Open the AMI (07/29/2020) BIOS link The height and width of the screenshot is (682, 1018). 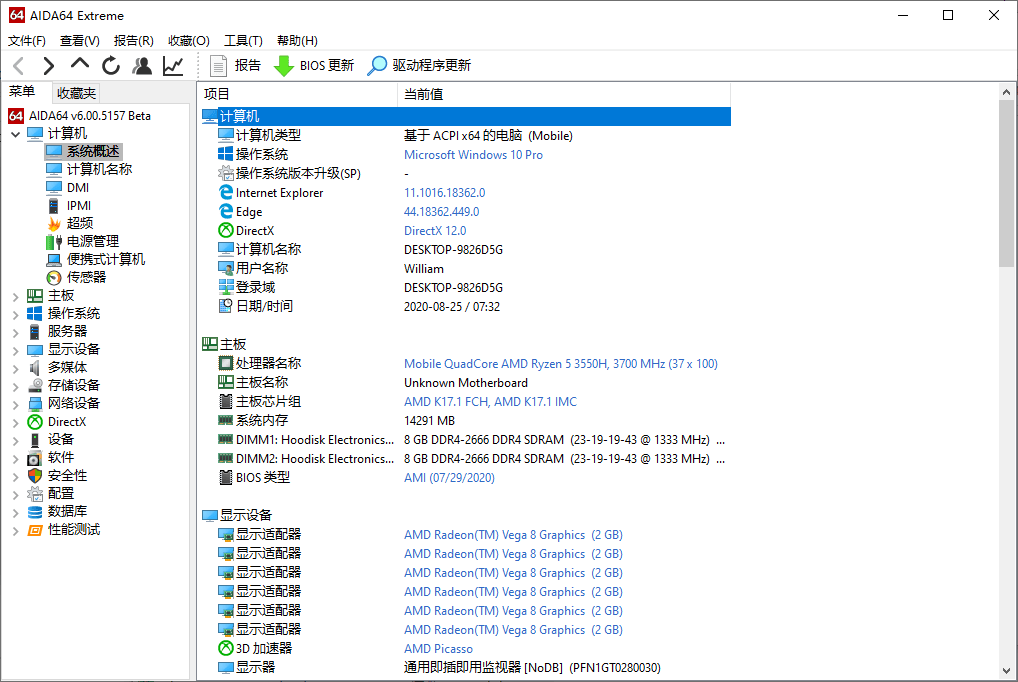tap(449, 478)
